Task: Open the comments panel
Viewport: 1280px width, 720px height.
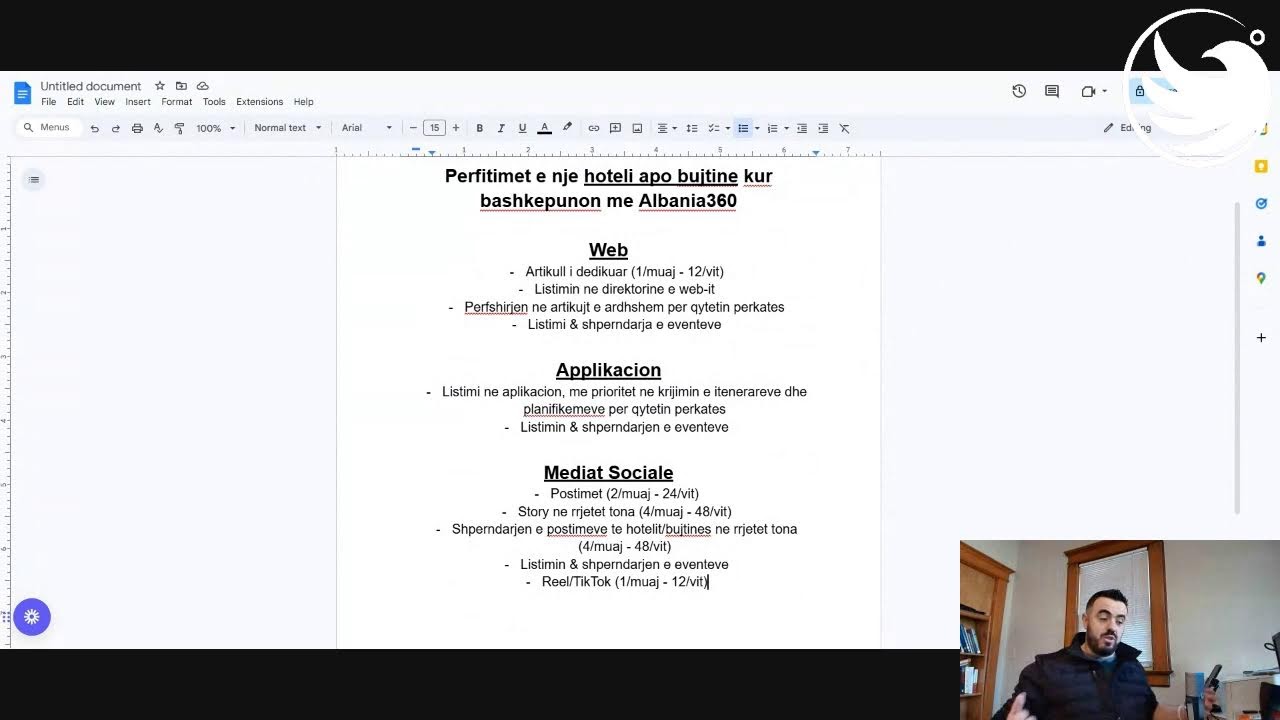Action: click(x=1052, y=91)
